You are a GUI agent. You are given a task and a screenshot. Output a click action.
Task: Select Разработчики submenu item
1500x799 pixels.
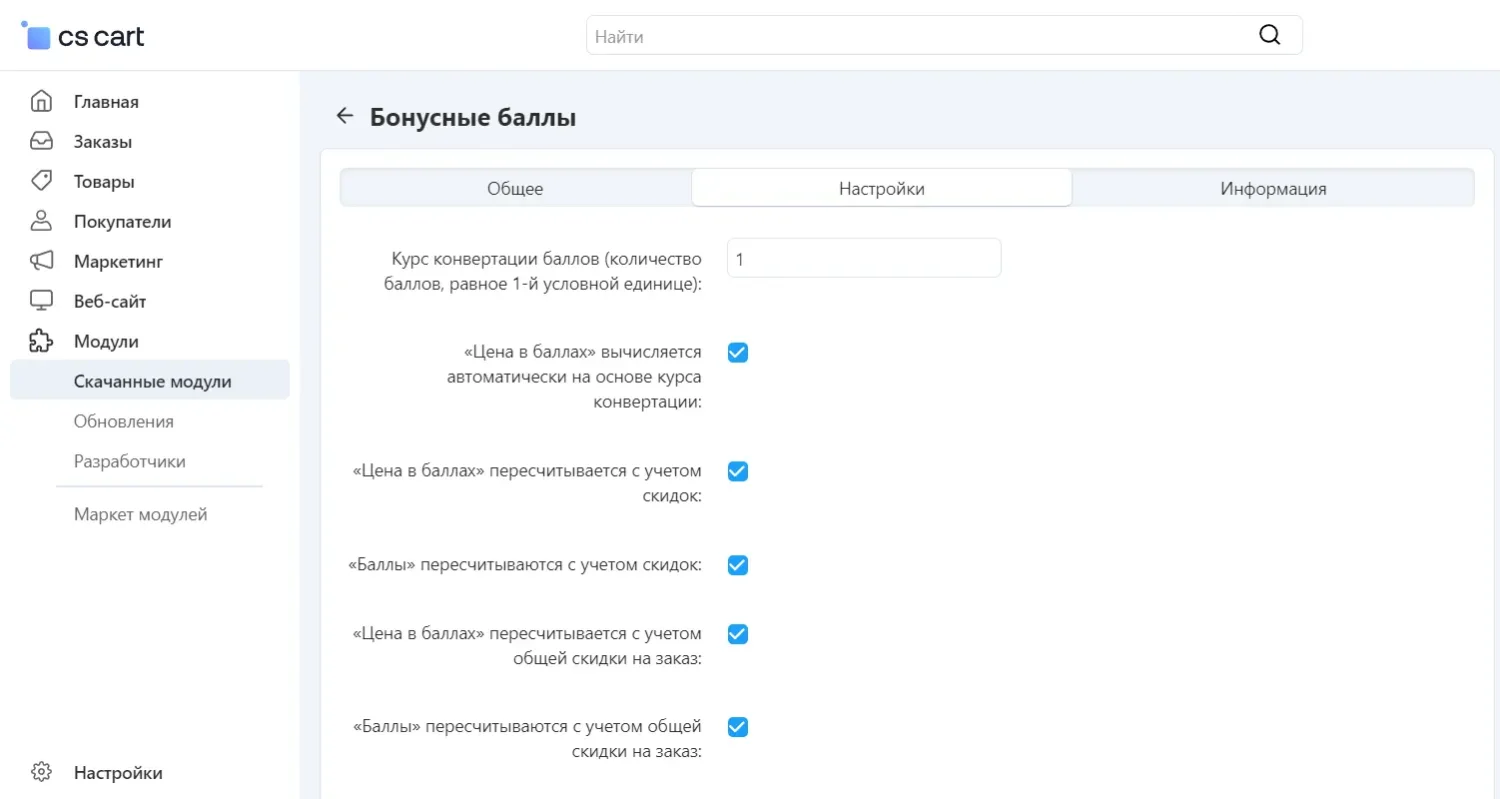tap(130, 461)
